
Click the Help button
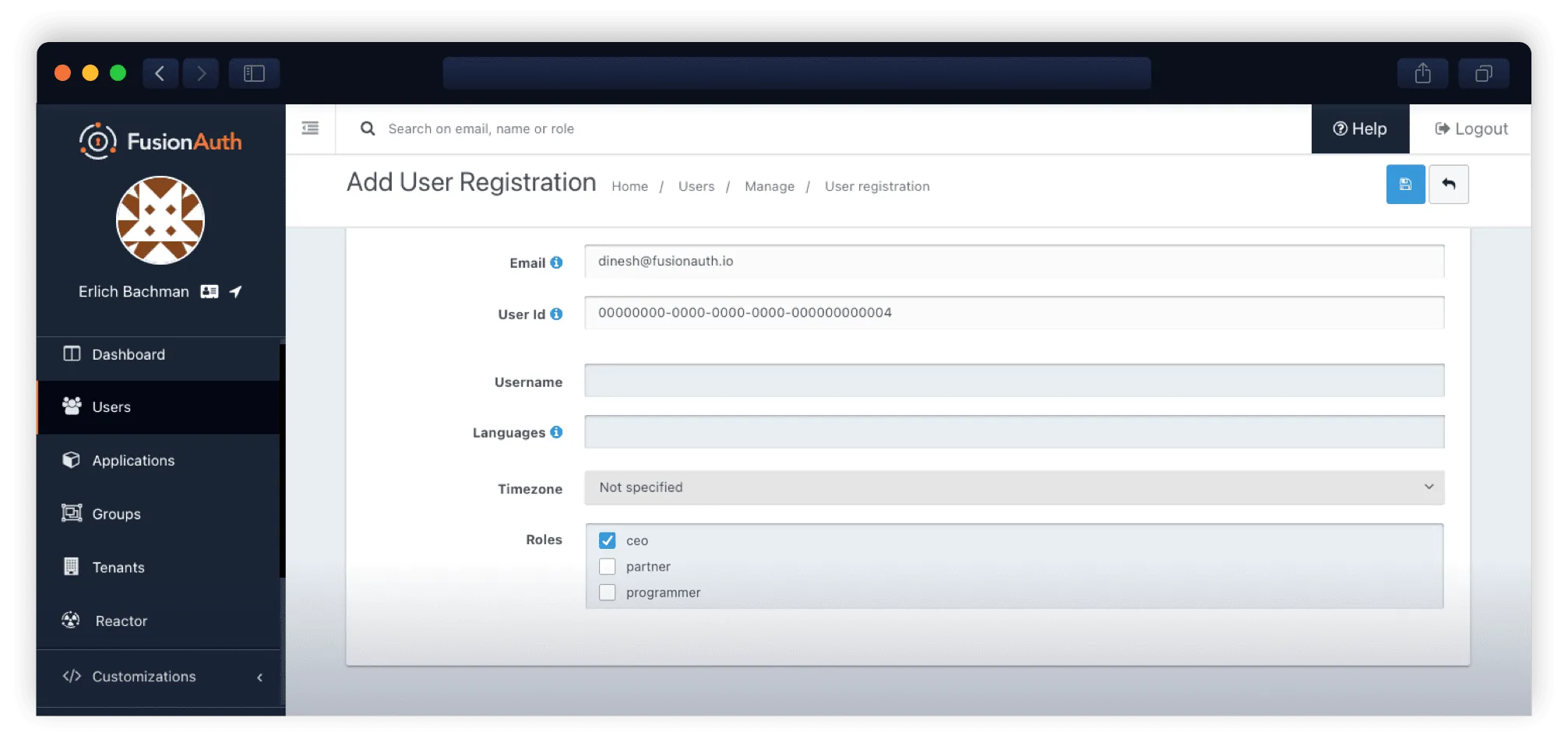pyautogui.click(x=1360, y=128)
